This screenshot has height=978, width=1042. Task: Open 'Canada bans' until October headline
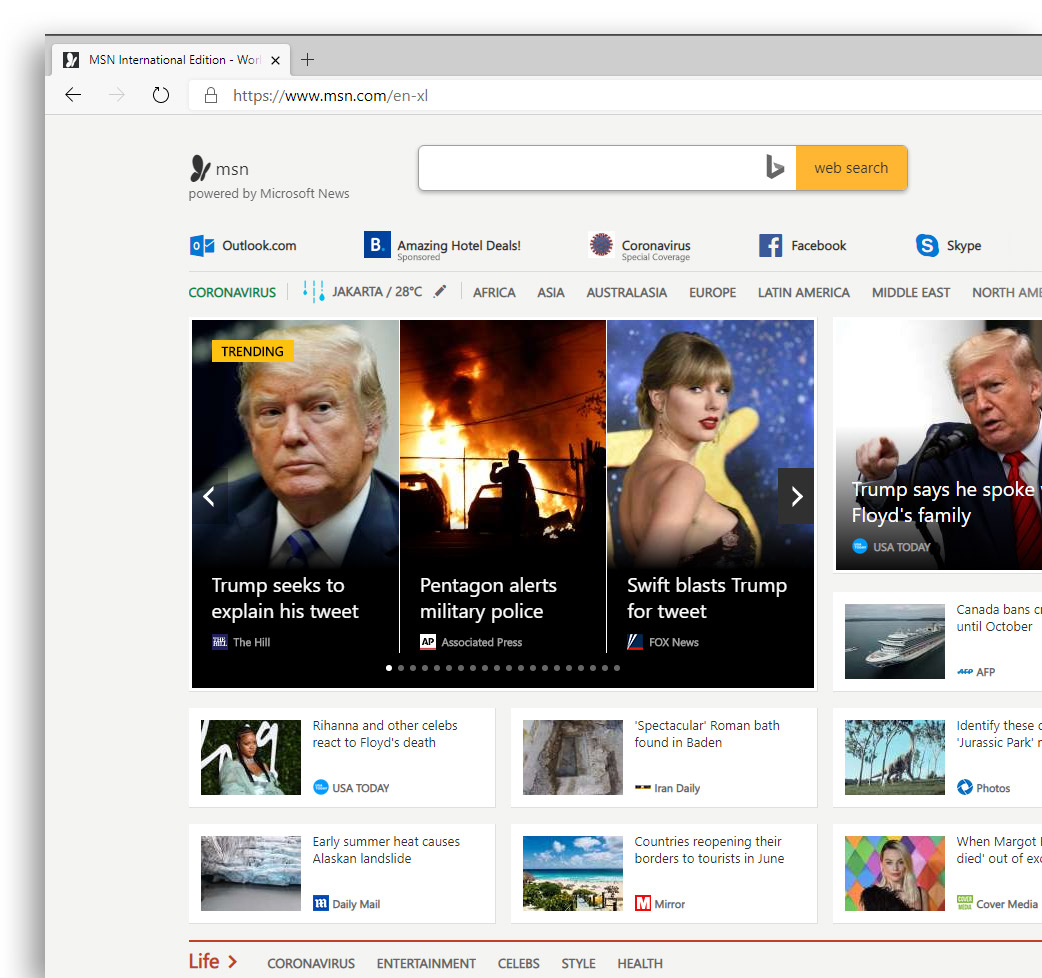pyautogui.click(x=999, y=618)
